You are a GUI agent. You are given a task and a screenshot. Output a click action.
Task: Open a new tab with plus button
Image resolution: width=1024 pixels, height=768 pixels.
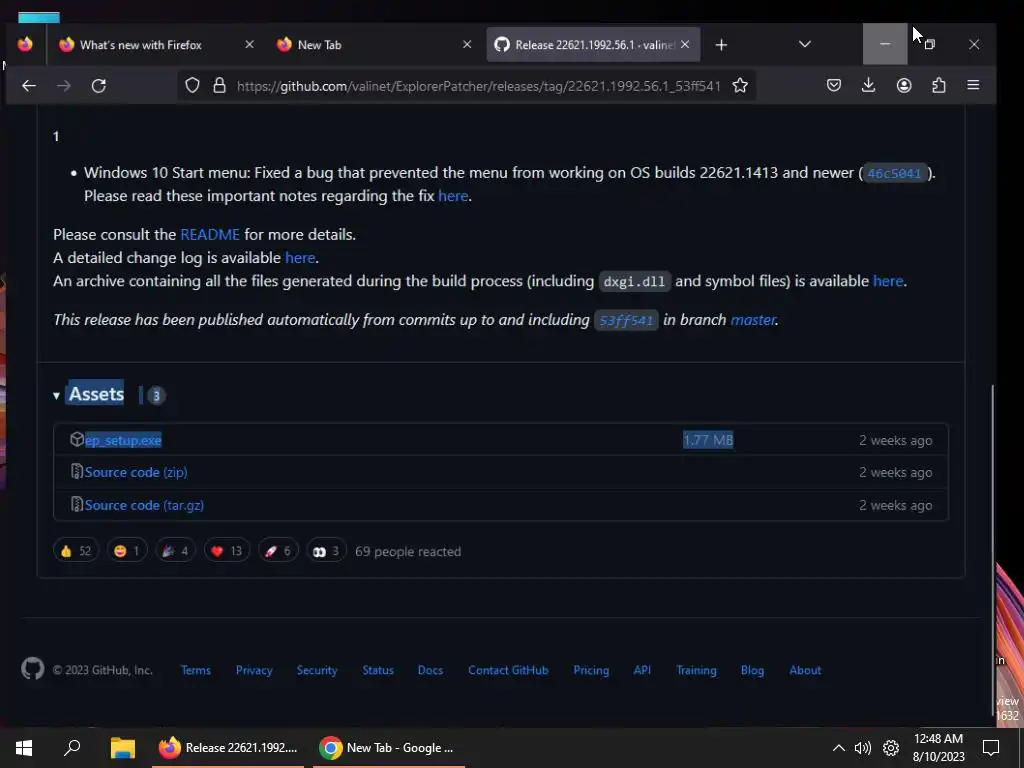721,44
